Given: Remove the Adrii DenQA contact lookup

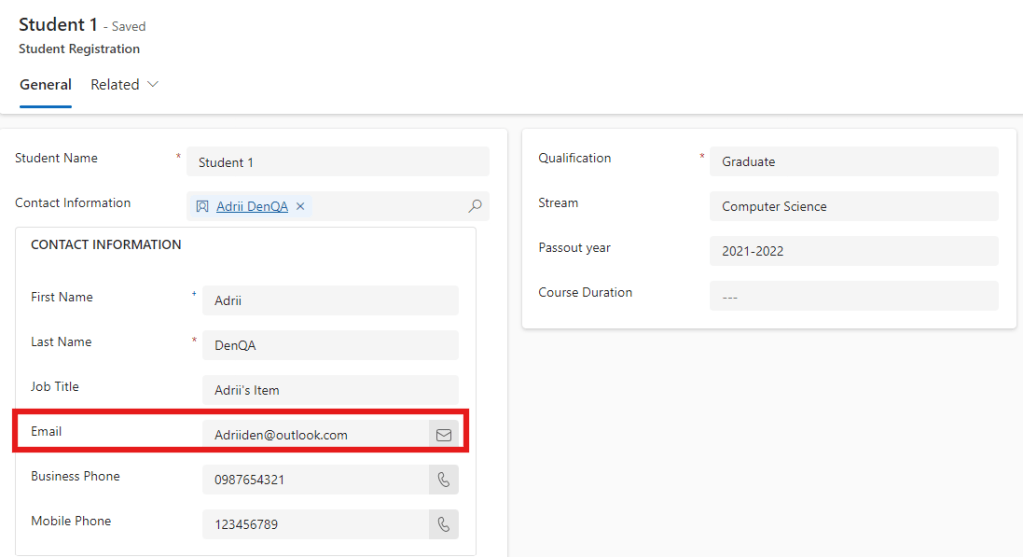Looking at the screenshot, I should coord(300,206).
